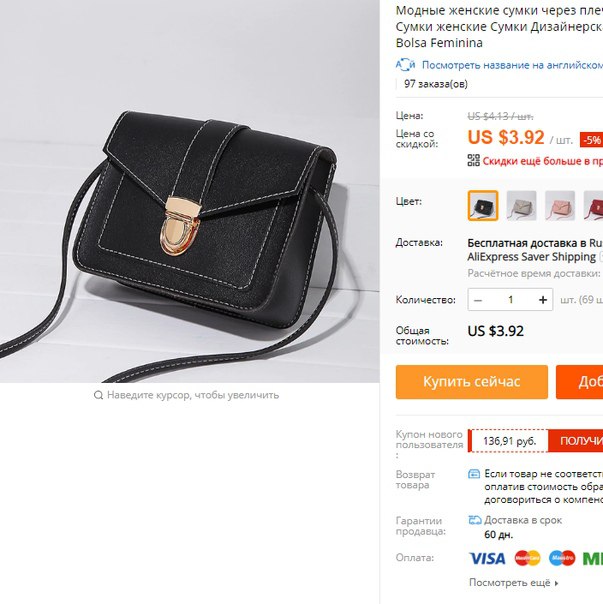
Task: Click the VISA payment logo
Action: pos(487,558)
